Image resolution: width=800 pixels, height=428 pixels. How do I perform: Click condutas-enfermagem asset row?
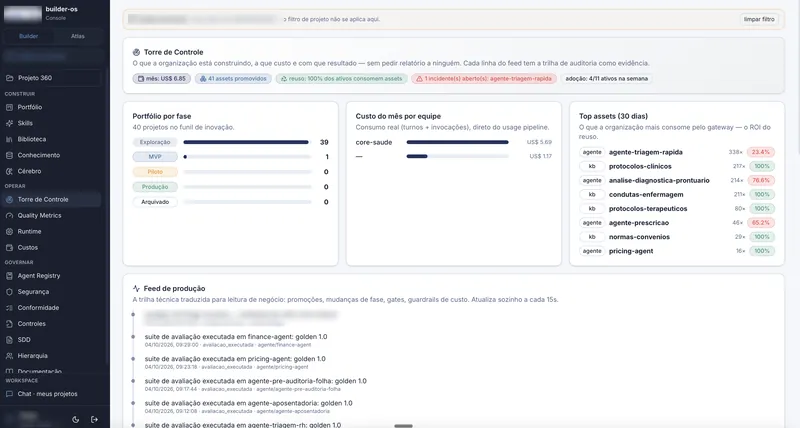pos(677,194)
